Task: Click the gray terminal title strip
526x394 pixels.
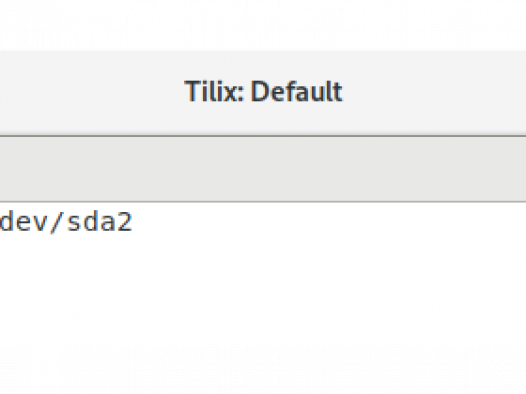Action: click(x=263, y=169)
